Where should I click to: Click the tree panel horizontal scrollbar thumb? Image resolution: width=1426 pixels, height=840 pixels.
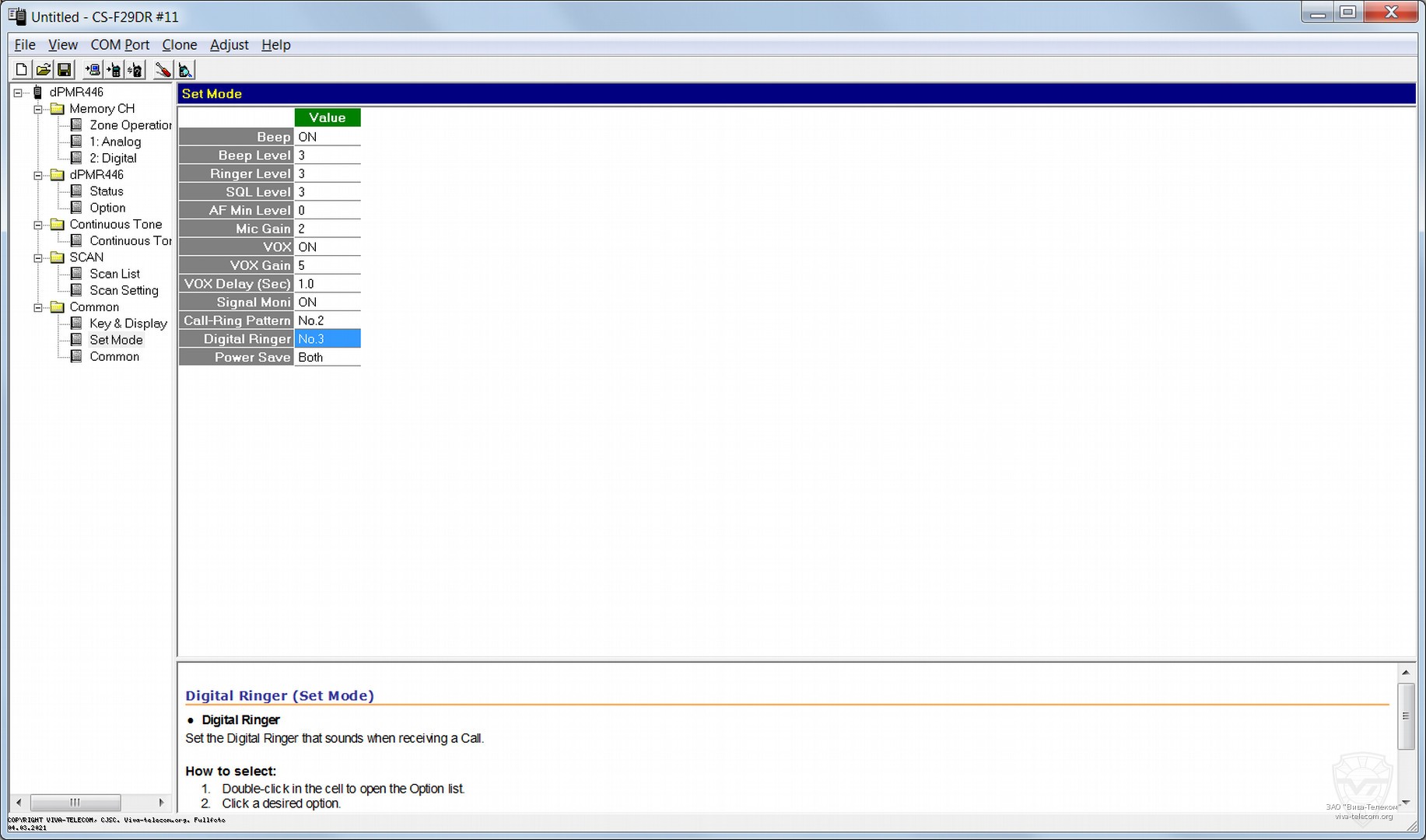pyautogui.click(x=75, y=802)
